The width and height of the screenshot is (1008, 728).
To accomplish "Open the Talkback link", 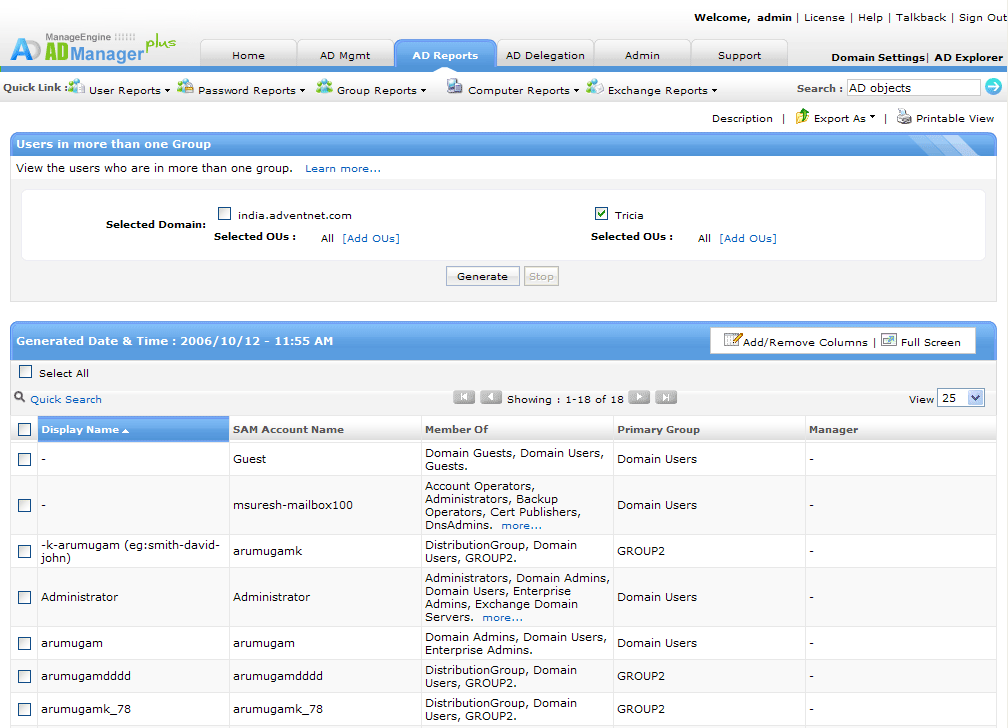I will pos(921,17).
